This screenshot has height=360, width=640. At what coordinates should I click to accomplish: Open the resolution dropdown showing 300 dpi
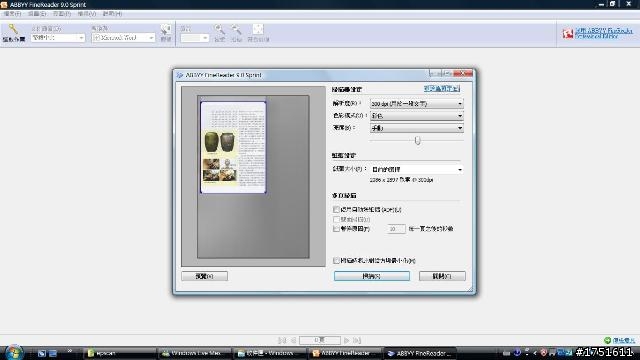pyautogui.click(x=416, y=104)
